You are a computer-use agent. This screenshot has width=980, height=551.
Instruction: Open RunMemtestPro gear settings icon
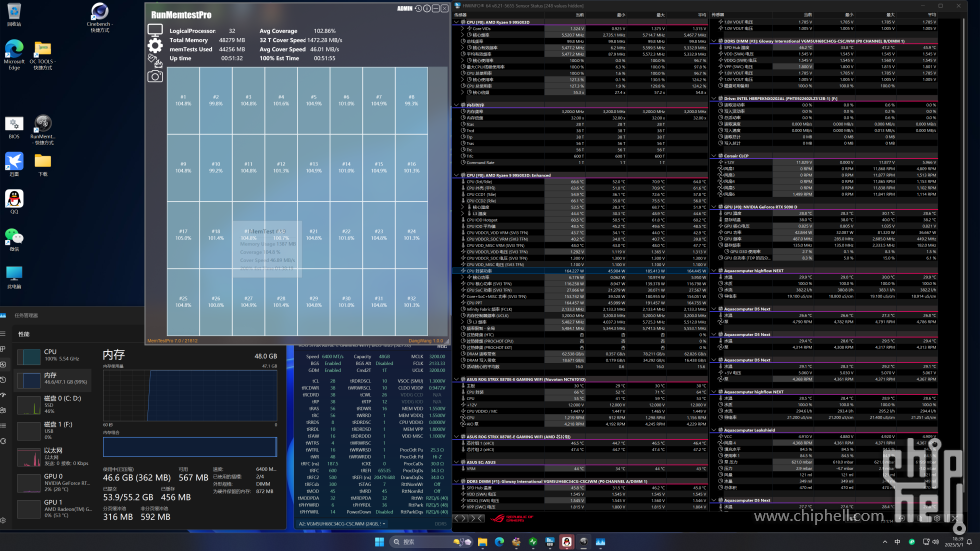[x=155, y=45]
